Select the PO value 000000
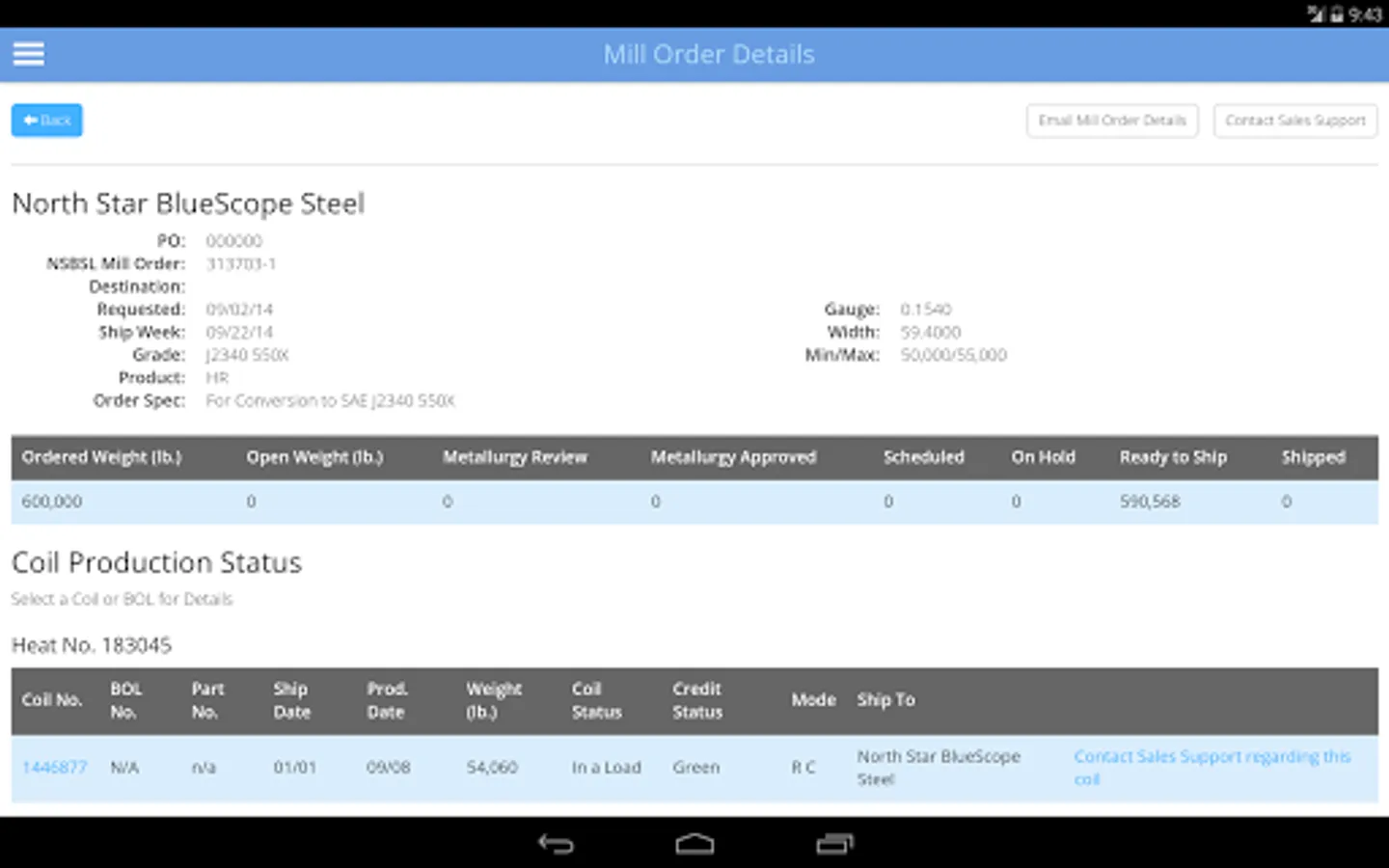 pos(233,241)
